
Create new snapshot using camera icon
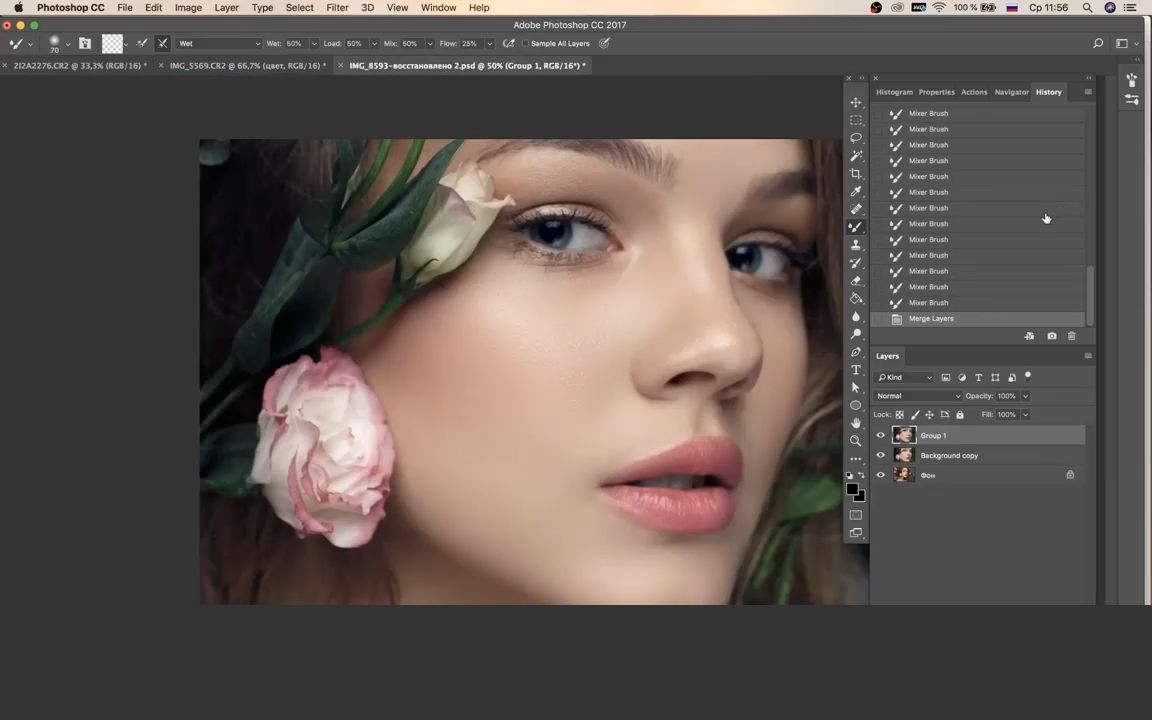tap(1051, 336)
